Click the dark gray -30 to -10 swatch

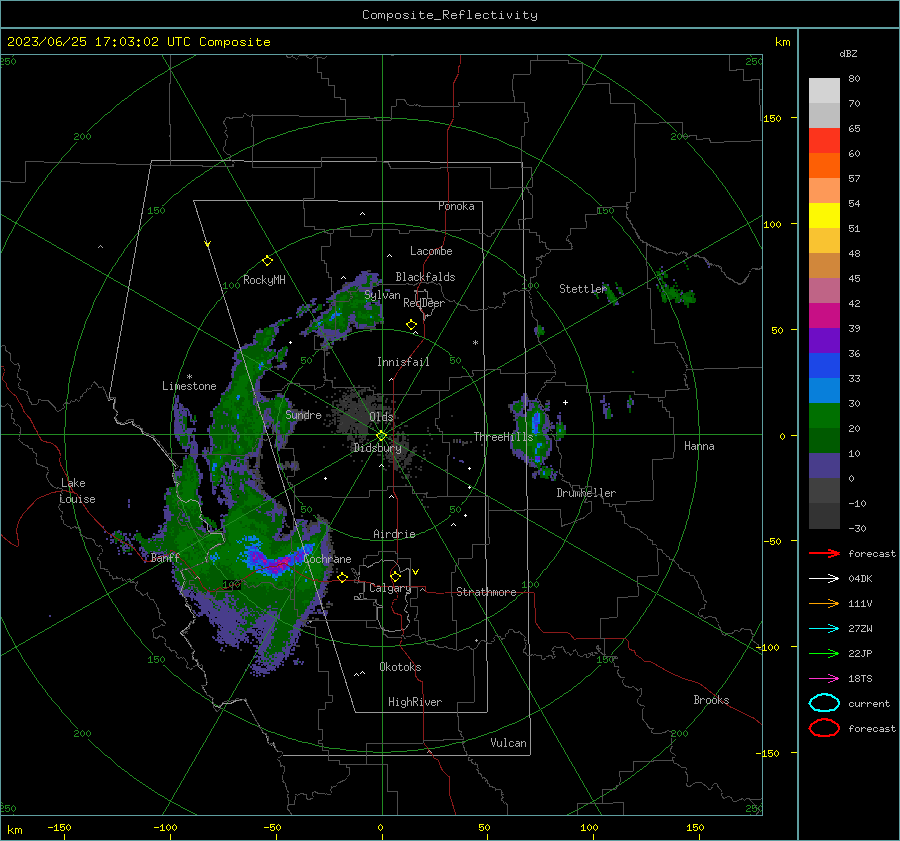[x=824, y=516]
